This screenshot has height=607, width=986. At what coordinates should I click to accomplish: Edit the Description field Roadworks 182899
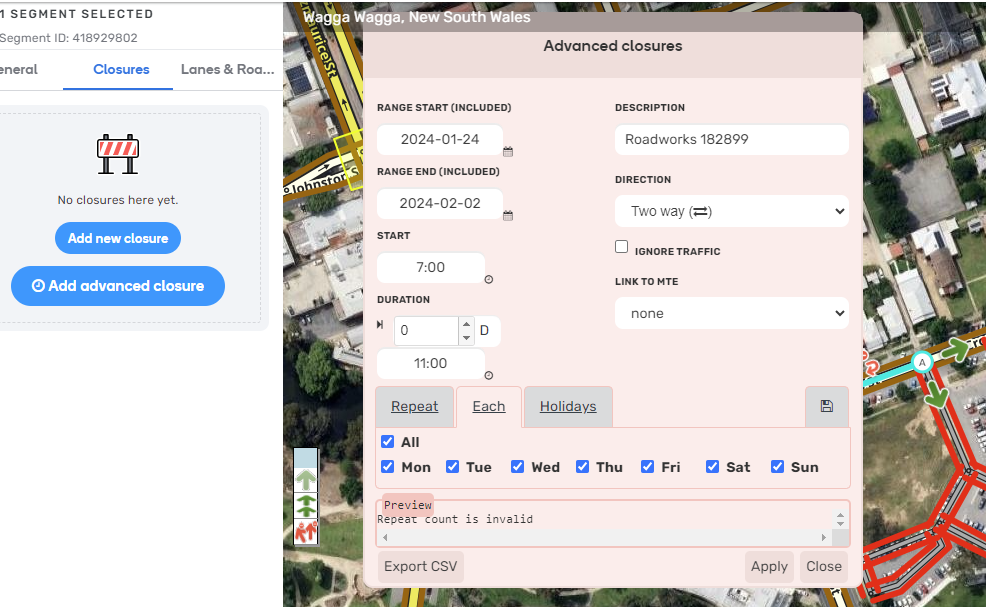[732, 140]
